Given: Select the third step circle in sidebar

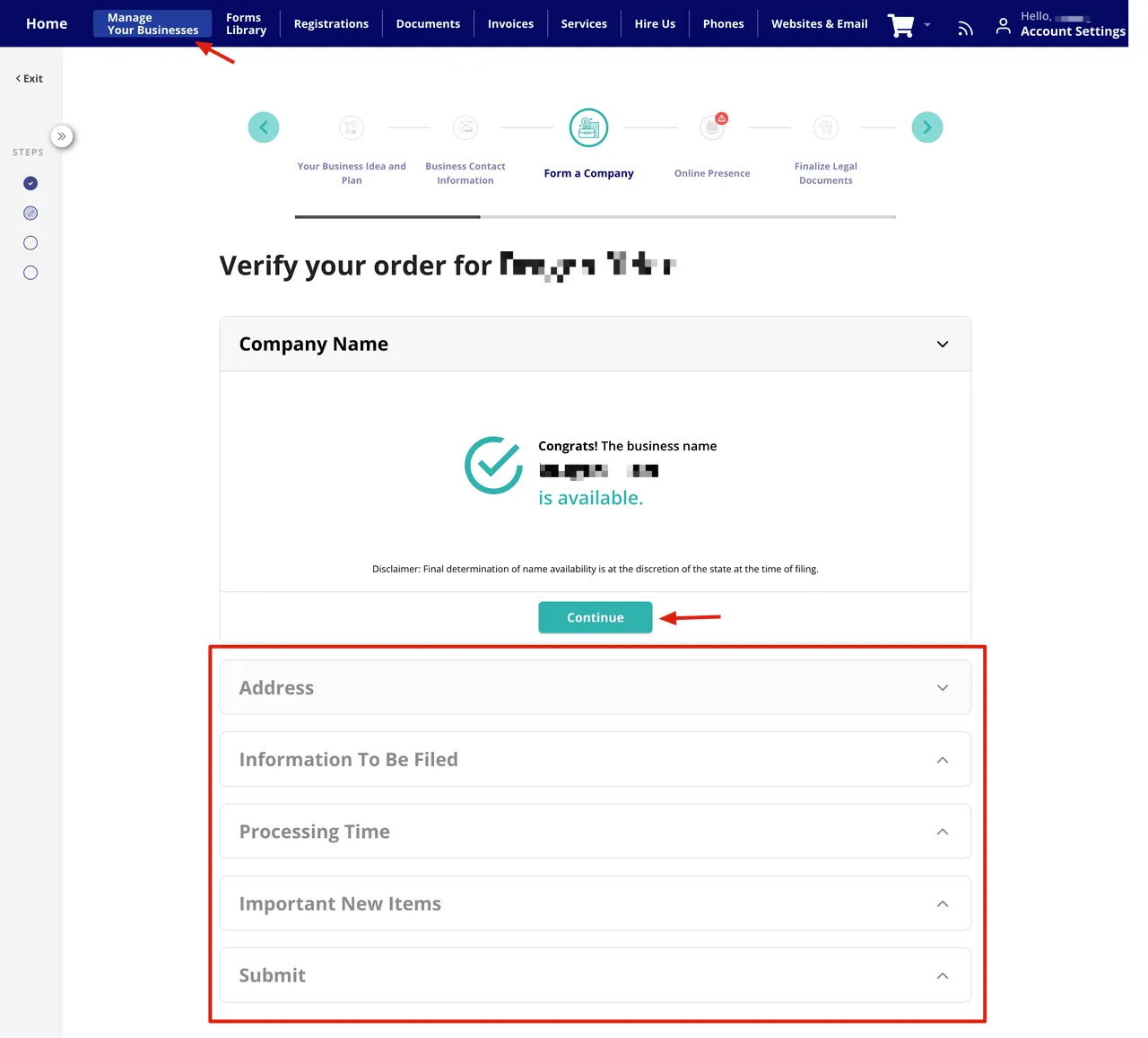Looking at the screenshot, I should [x=30, y=243].
